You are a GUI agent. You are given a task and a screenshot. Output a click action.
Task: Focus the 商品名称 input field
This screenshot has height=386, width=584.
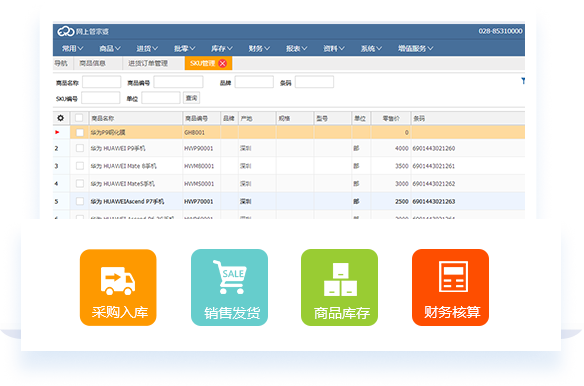pos(102,82)
